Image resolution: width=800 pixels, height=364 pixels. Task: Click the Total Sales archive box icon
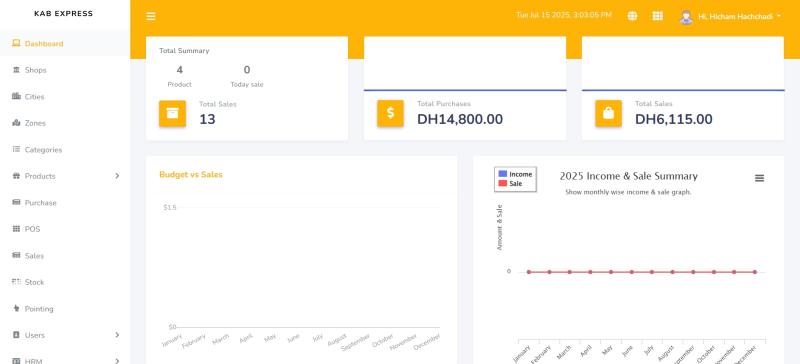point(172,113)
